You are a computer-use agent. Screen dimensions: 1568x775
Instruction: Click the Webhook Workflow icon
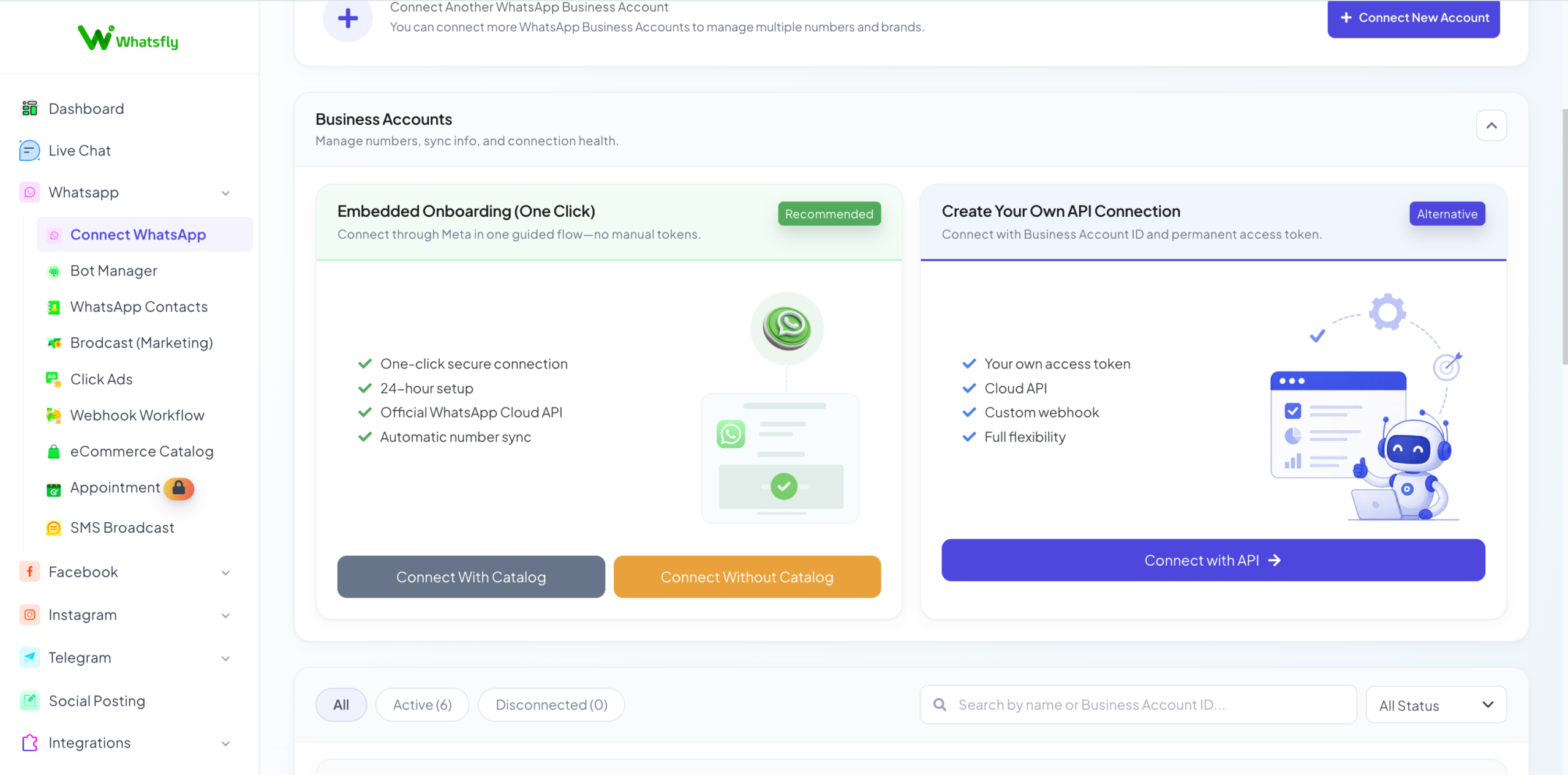click(54, 416)
